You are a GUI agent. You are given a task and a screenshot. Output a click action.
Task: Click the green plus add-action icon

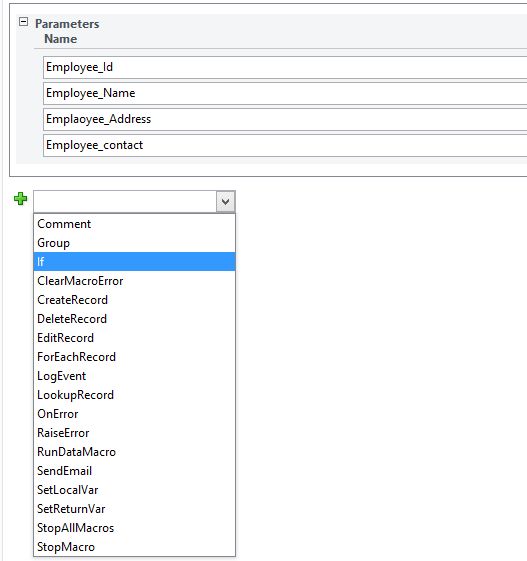[20, 199]
